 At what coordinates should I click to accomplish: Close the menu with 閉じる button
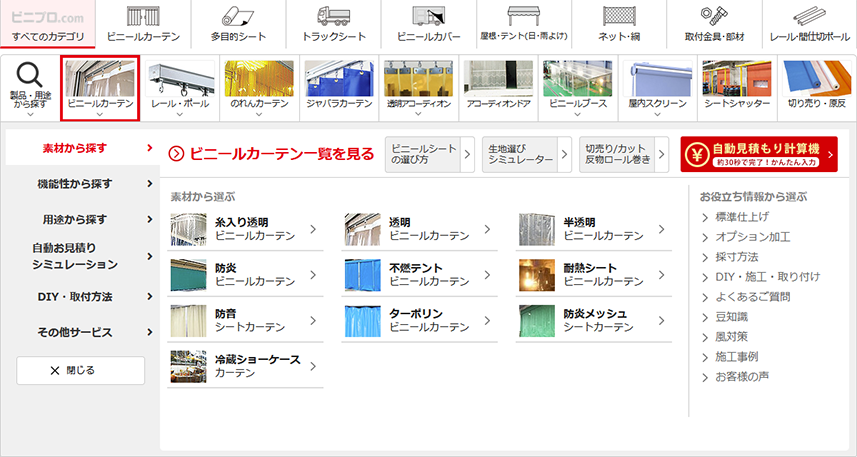(80, 371)
